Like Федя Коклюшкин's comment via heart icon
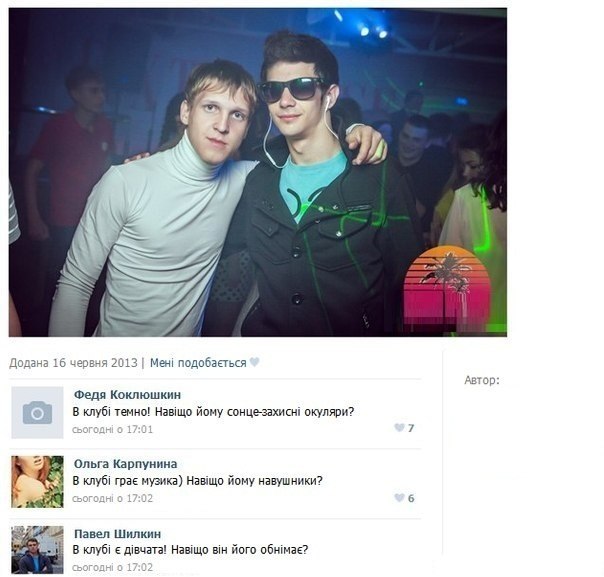Viewport: 604px width, 577px height. pyautogui.click(x=399, y=428)
